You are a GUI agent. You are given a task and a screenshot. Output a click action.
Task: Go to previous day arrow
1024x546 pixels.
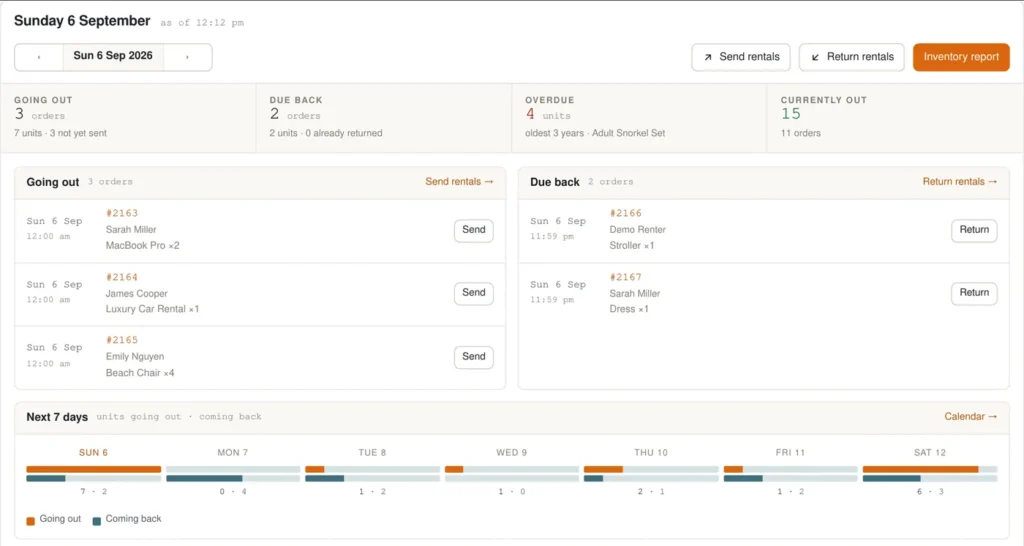tap(39, 57)
